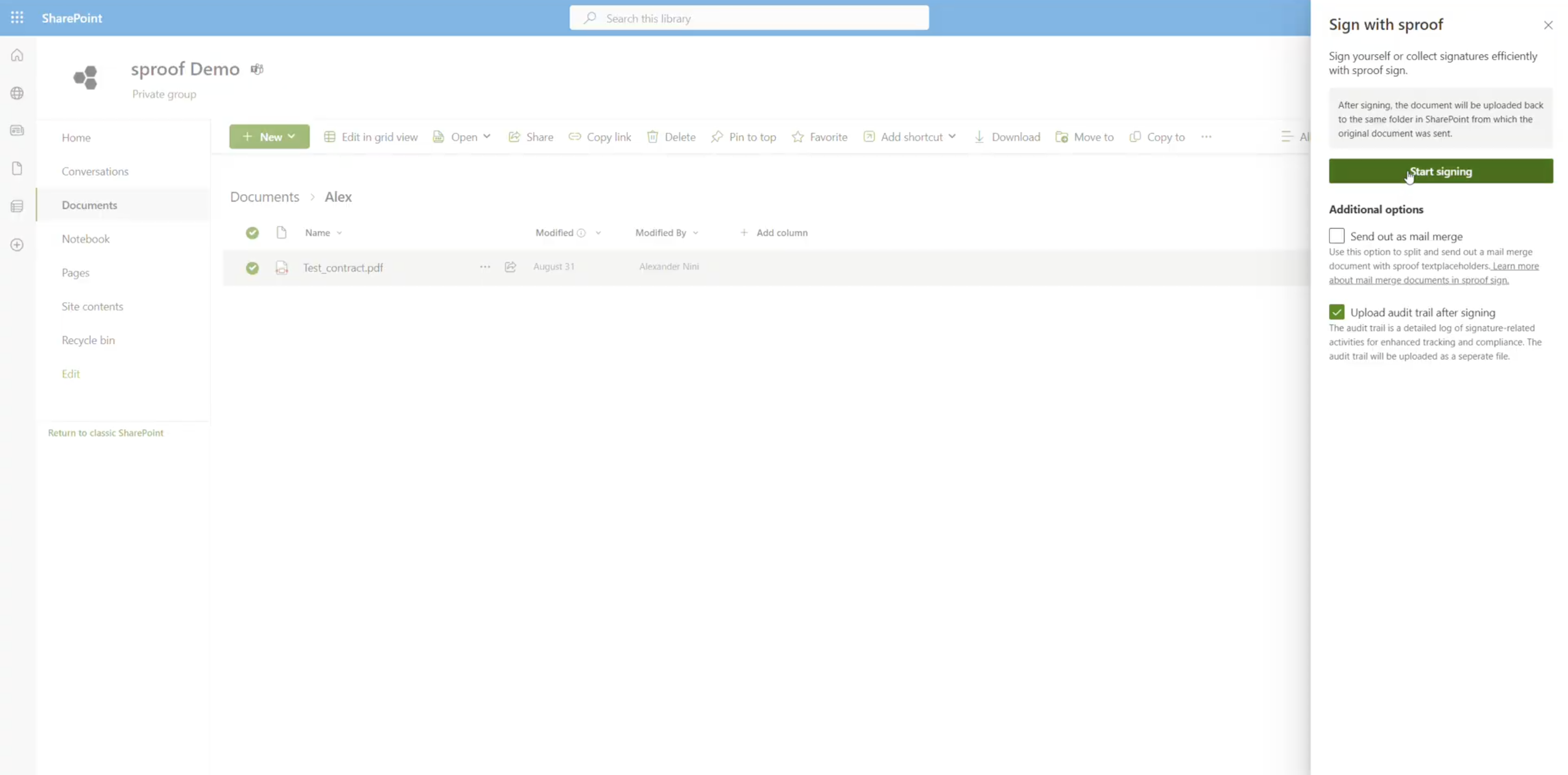Viewport: 1568px width, 775px height.
Task: Delete the selected file via toolbar
Action: pos(671,137)
